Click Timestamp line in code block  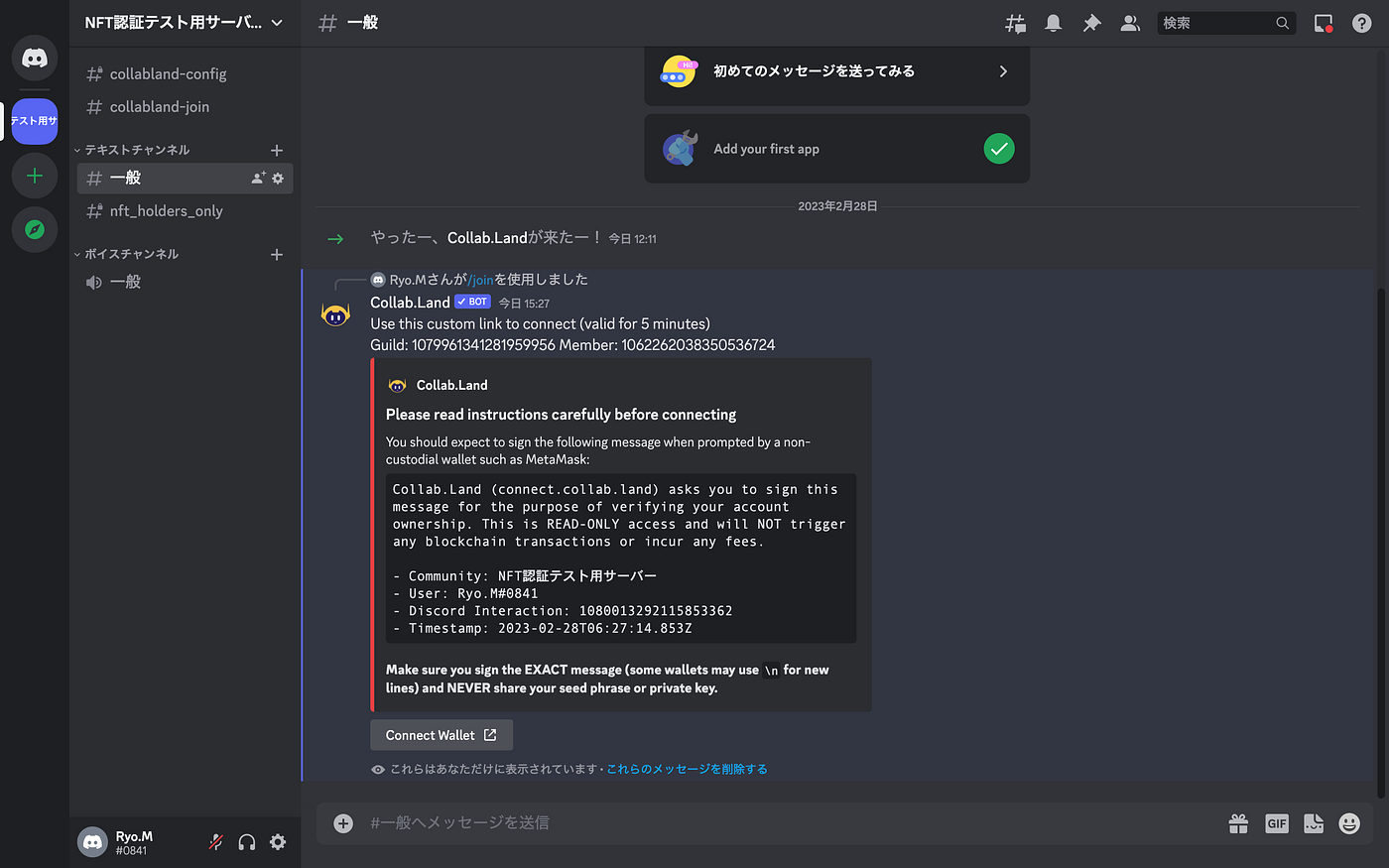tap(543, 629)
